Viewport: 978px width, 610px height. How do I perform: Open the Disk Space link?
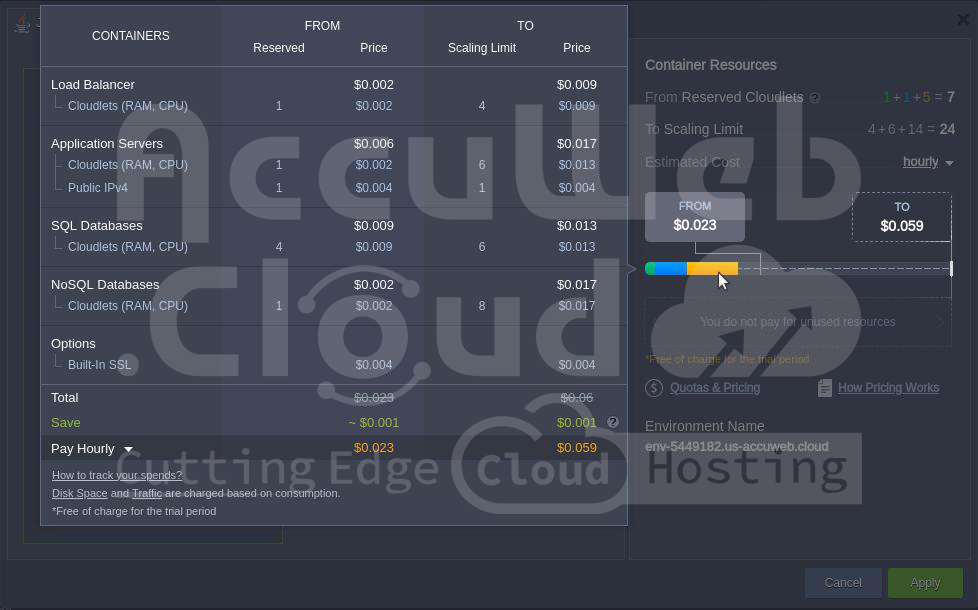click(79, 493)
